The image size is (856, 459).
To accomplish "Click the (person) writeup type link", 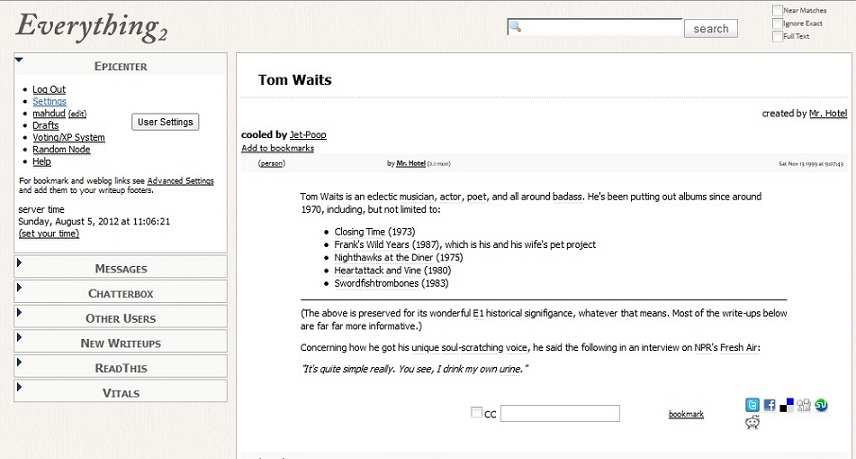I will [271, 163].
